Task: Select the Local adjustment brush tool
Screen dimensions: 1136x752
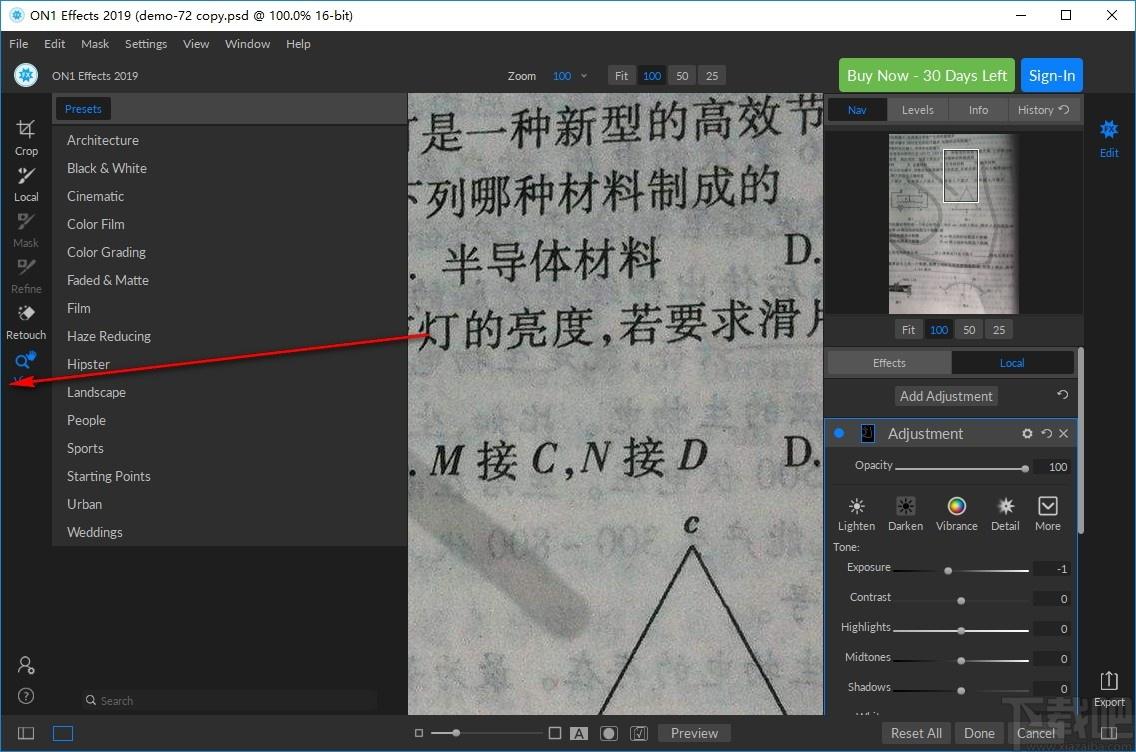Action: pyautogui.click(x=26, y=184)
